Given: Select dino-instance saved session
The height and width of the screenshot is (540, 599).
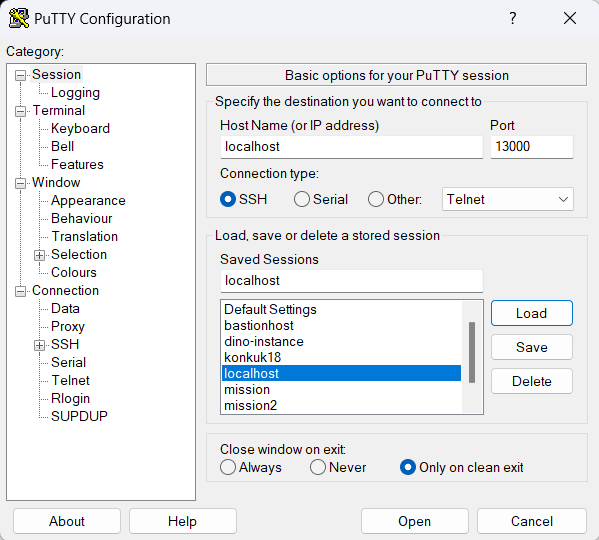Looking at the screenshot, I should (x=341, y=341).
